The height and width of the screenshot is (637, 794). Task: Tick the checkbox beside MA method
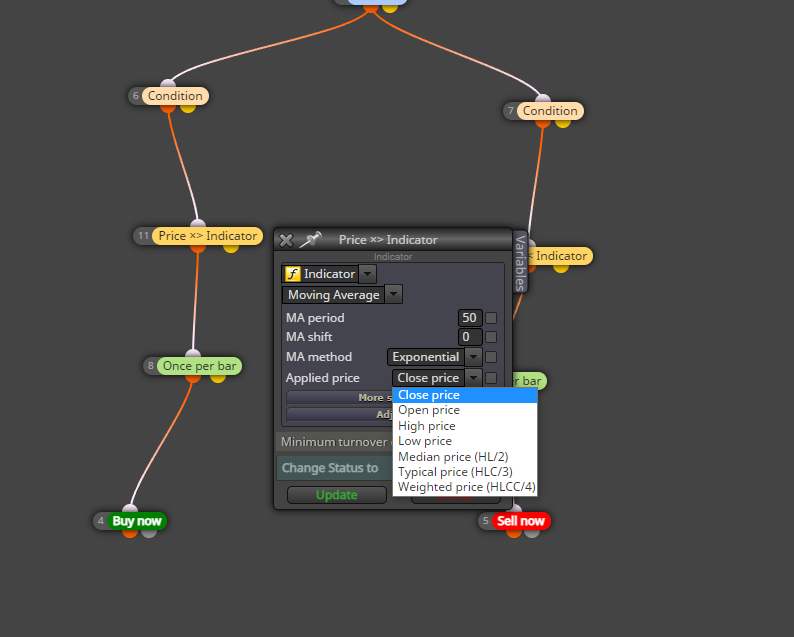tap(491, 357)
